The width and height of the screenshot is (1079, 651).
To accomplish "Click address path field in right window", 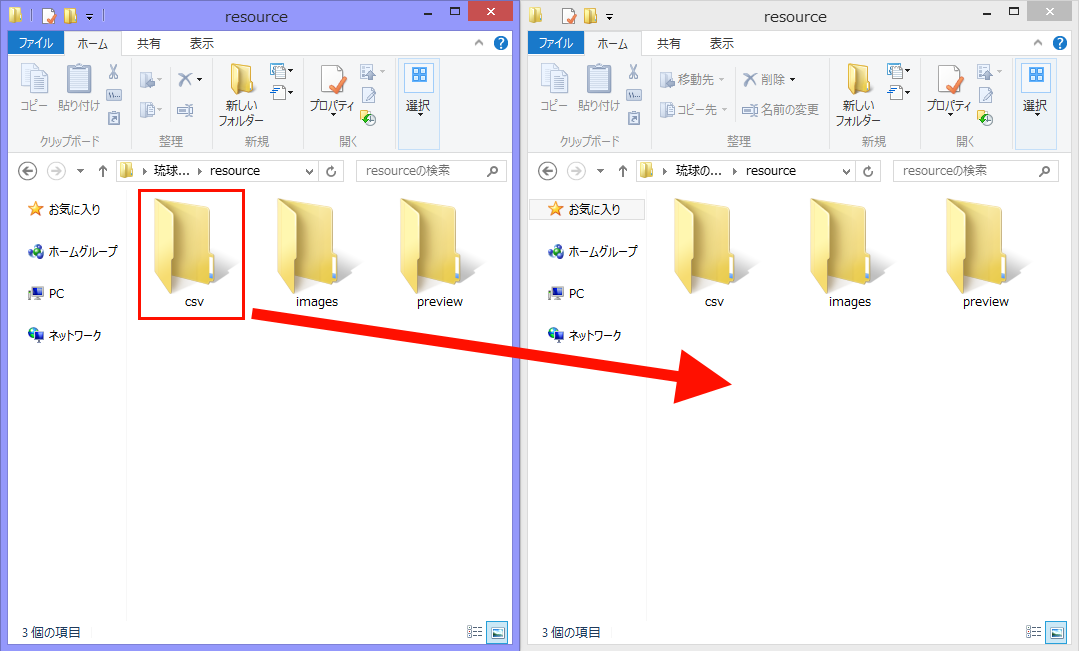I will (745, 171).
